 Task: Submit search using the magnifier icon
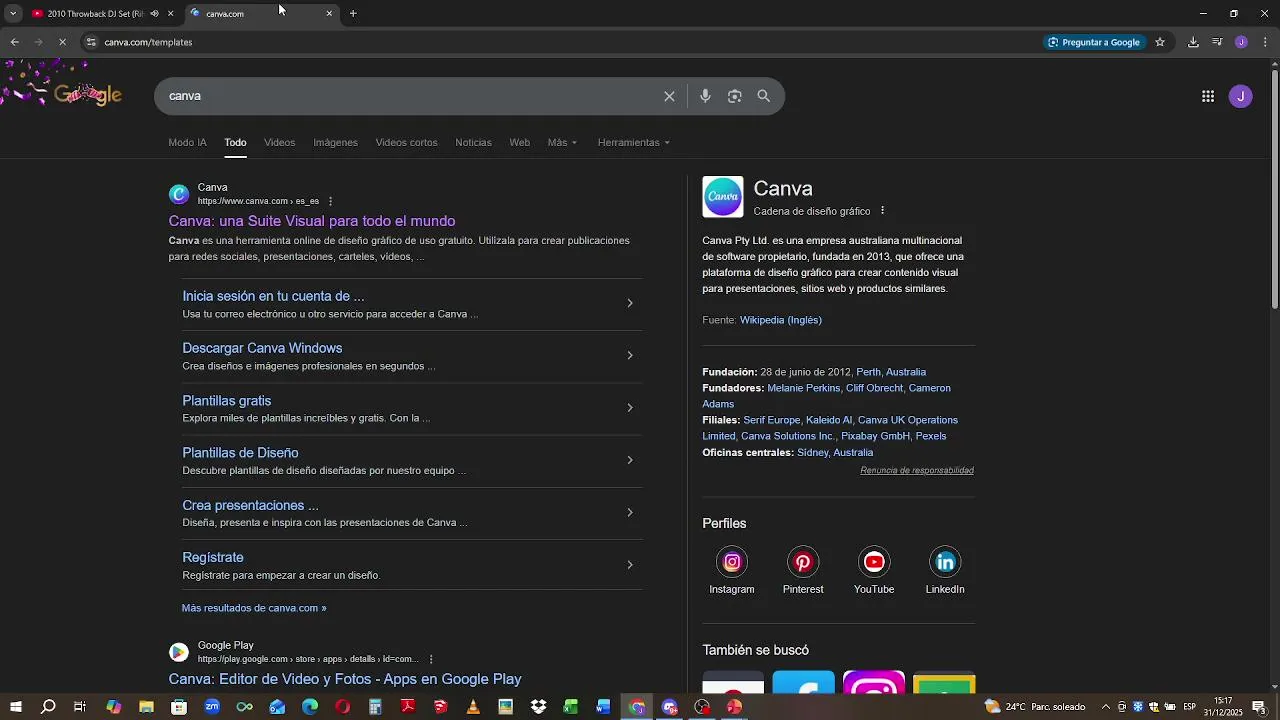coord(764,96)
